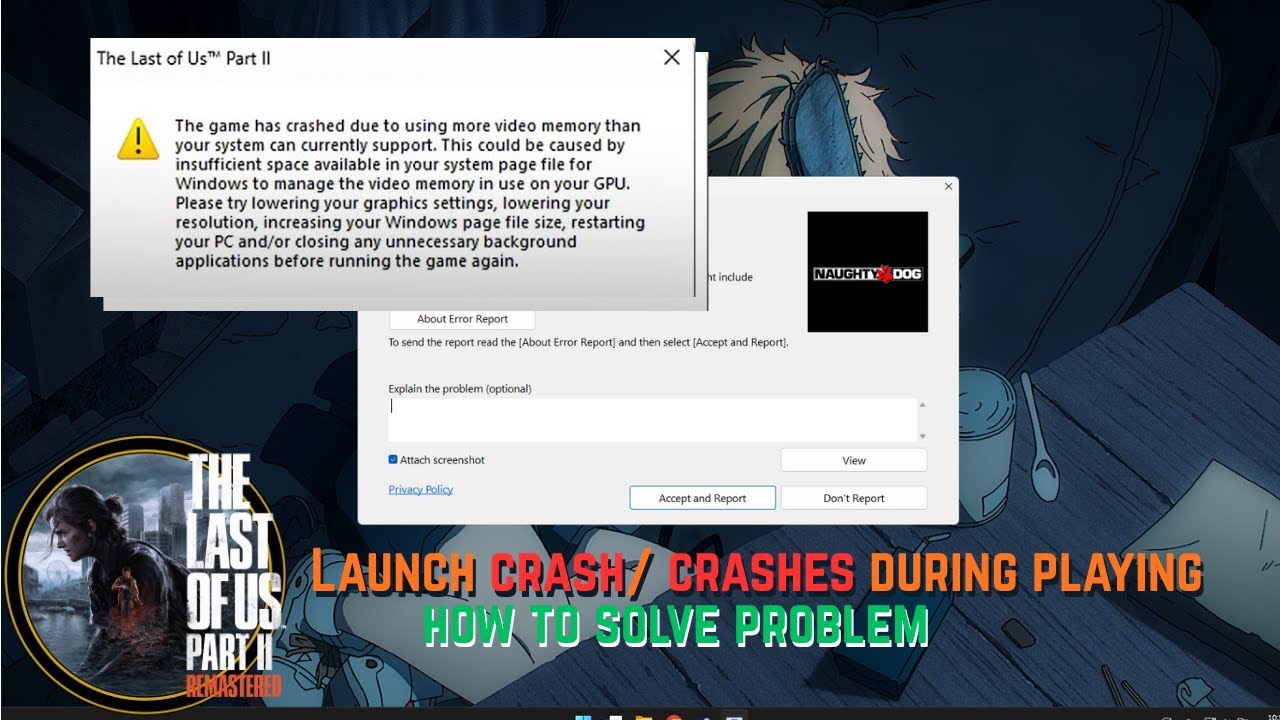Image resolution: width=1280 pixels, height=720 pixels.
Task: Uncheck the Attach screenshot checkbox
Action: point(393,460)
